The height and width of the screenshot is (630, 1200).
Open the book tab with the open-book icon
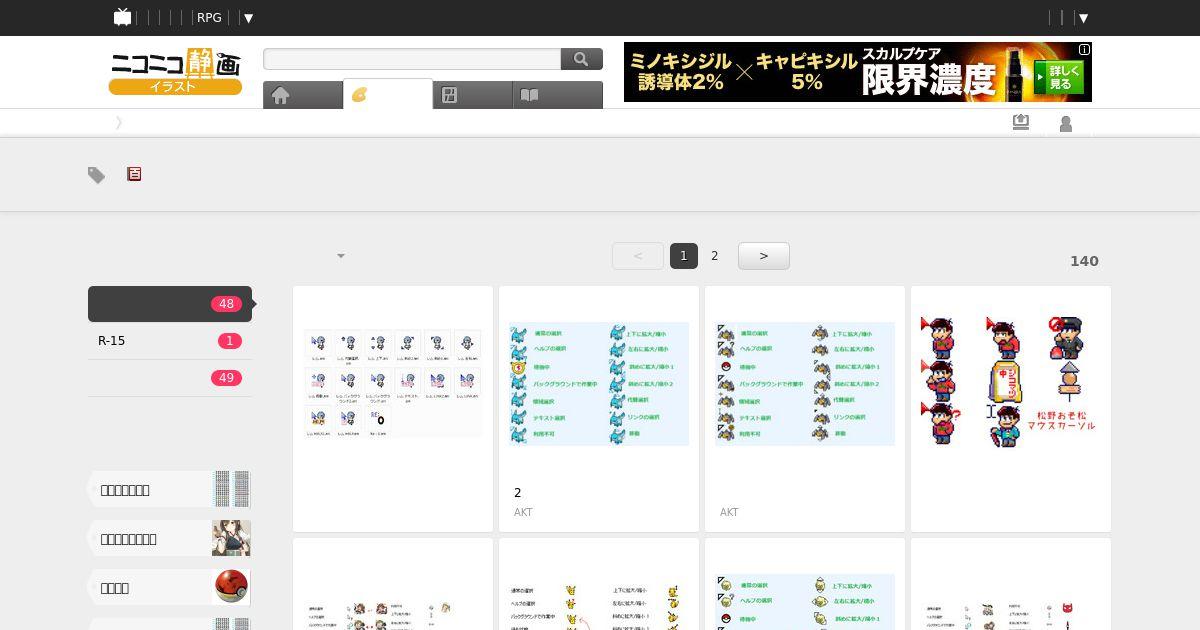click(x=558, y=95)
